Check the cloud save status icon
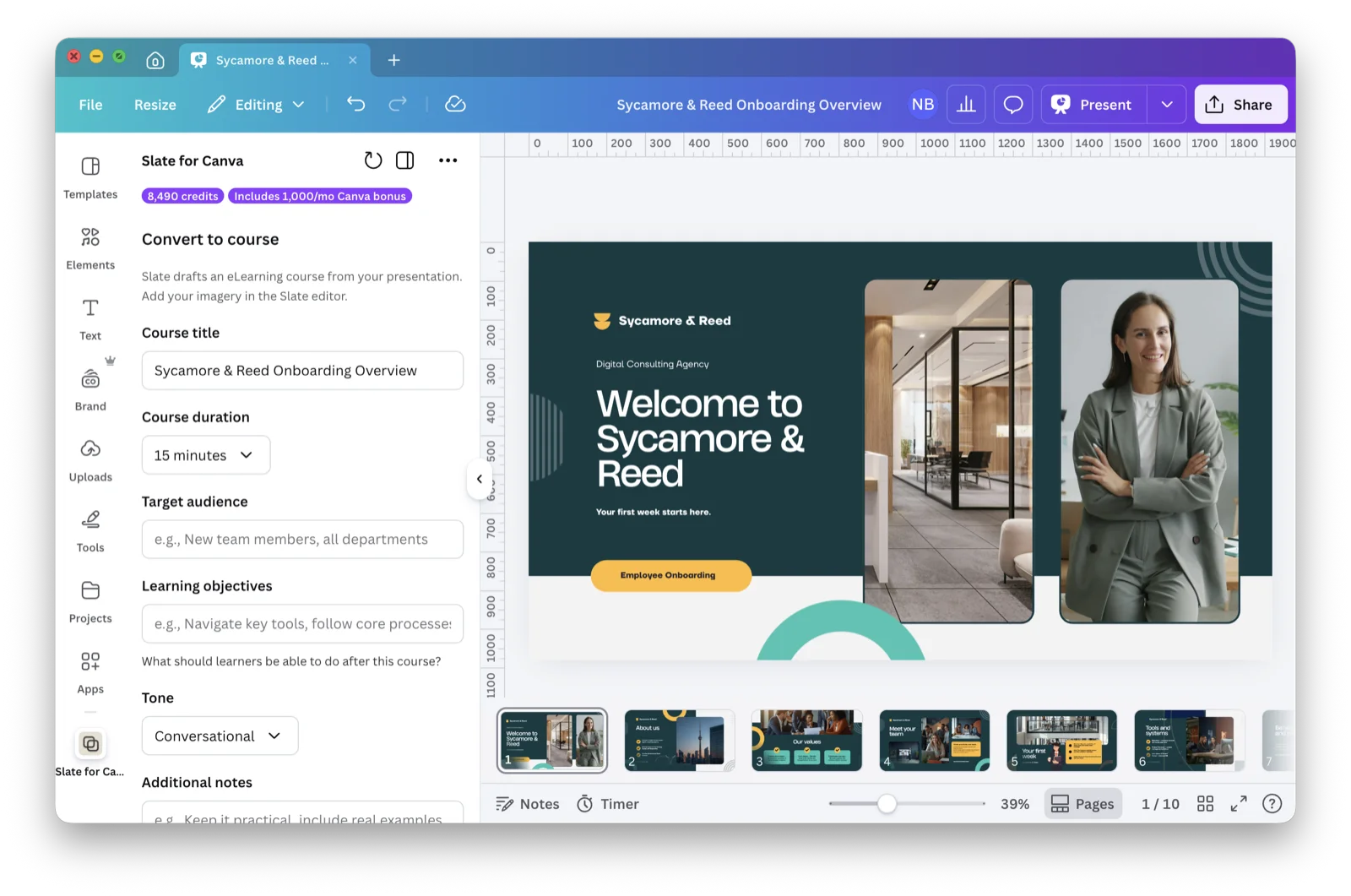The width and height of the screenshot is (1351, 896). pyautogui.click(x=455, y=104)
